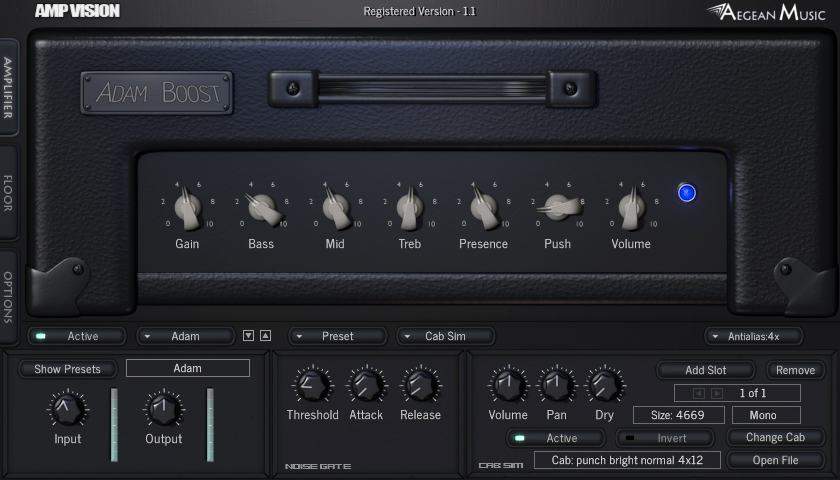Click the Change Cab button

(775, 437)
